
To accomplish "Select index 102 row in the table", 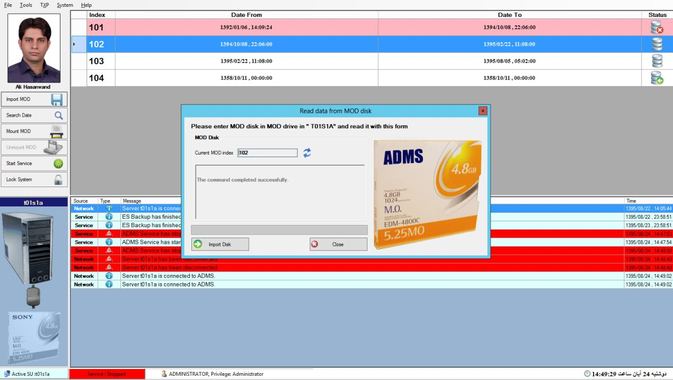I will coord(372,44).
